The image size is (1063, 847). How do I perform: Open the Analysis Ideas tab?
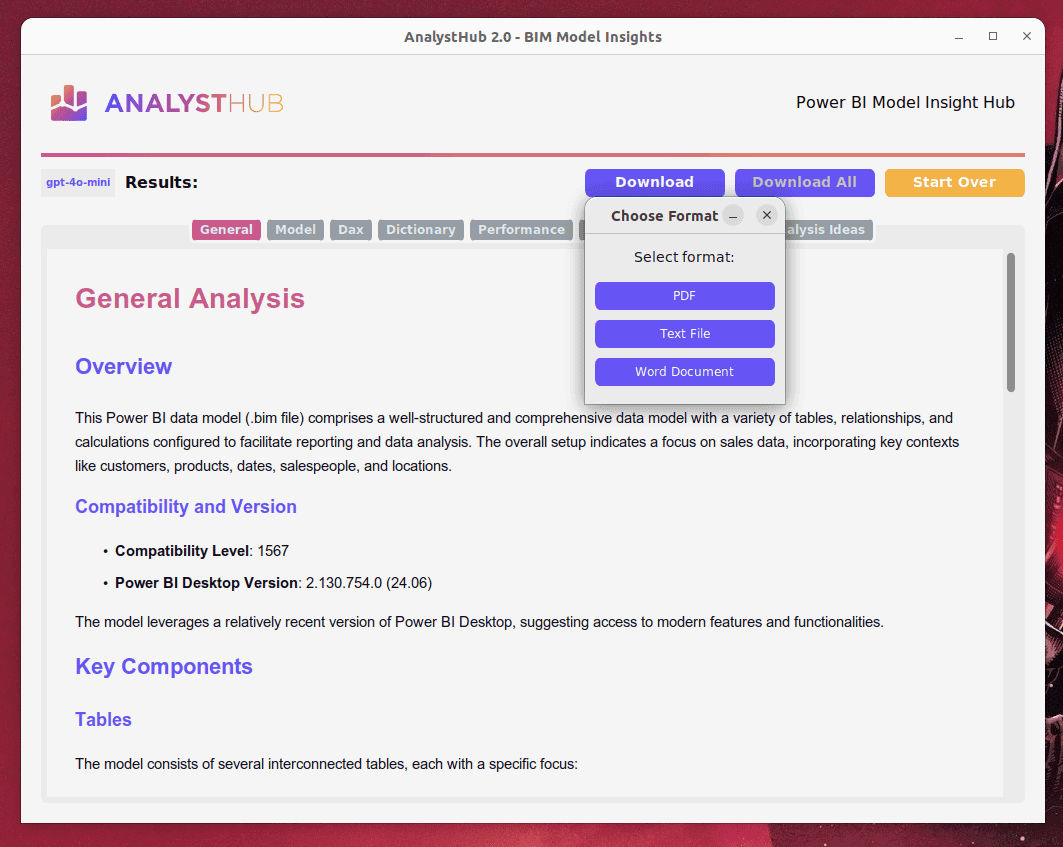[828, 230]
